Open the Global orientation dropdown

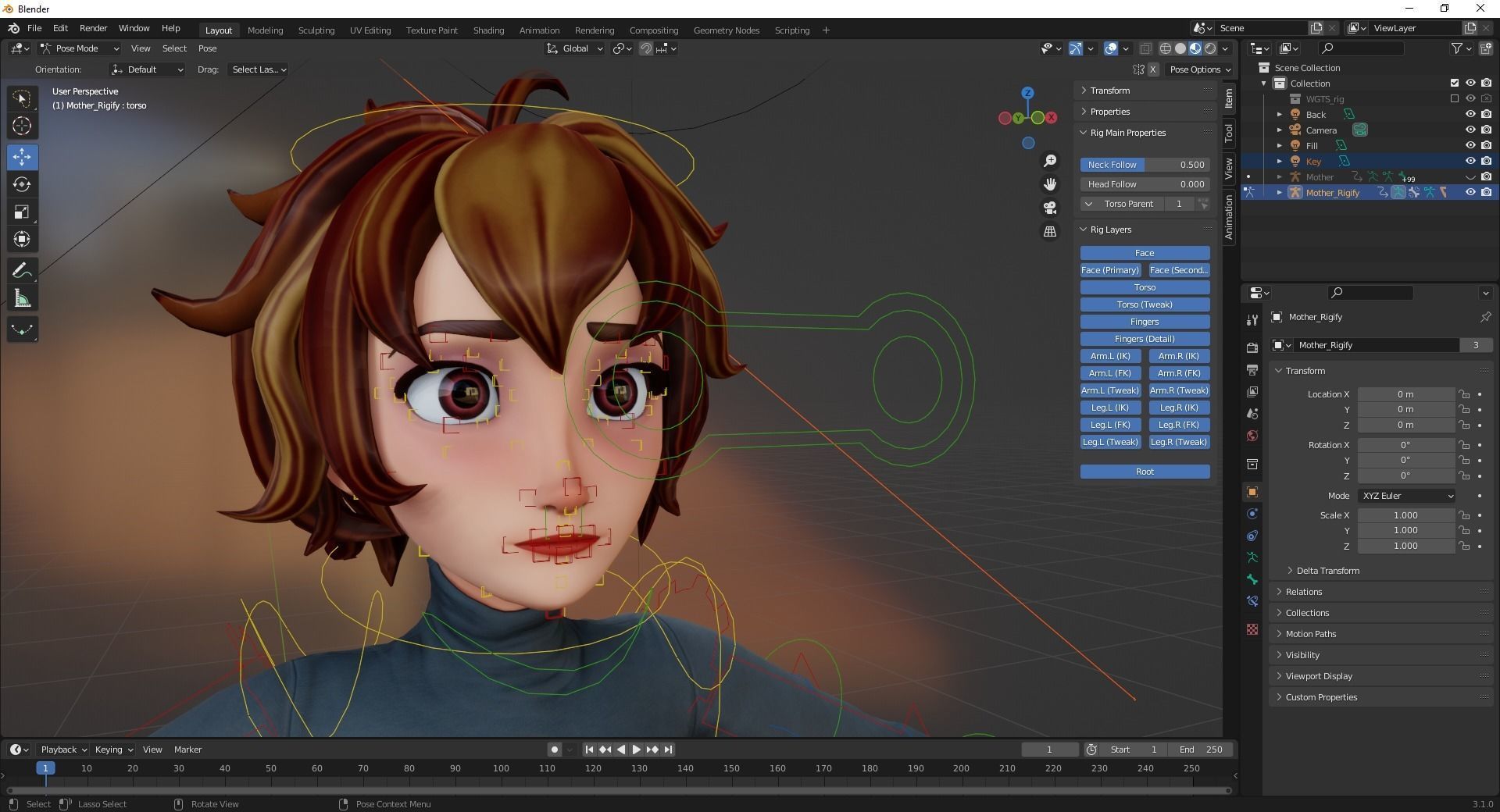point(575,48)
